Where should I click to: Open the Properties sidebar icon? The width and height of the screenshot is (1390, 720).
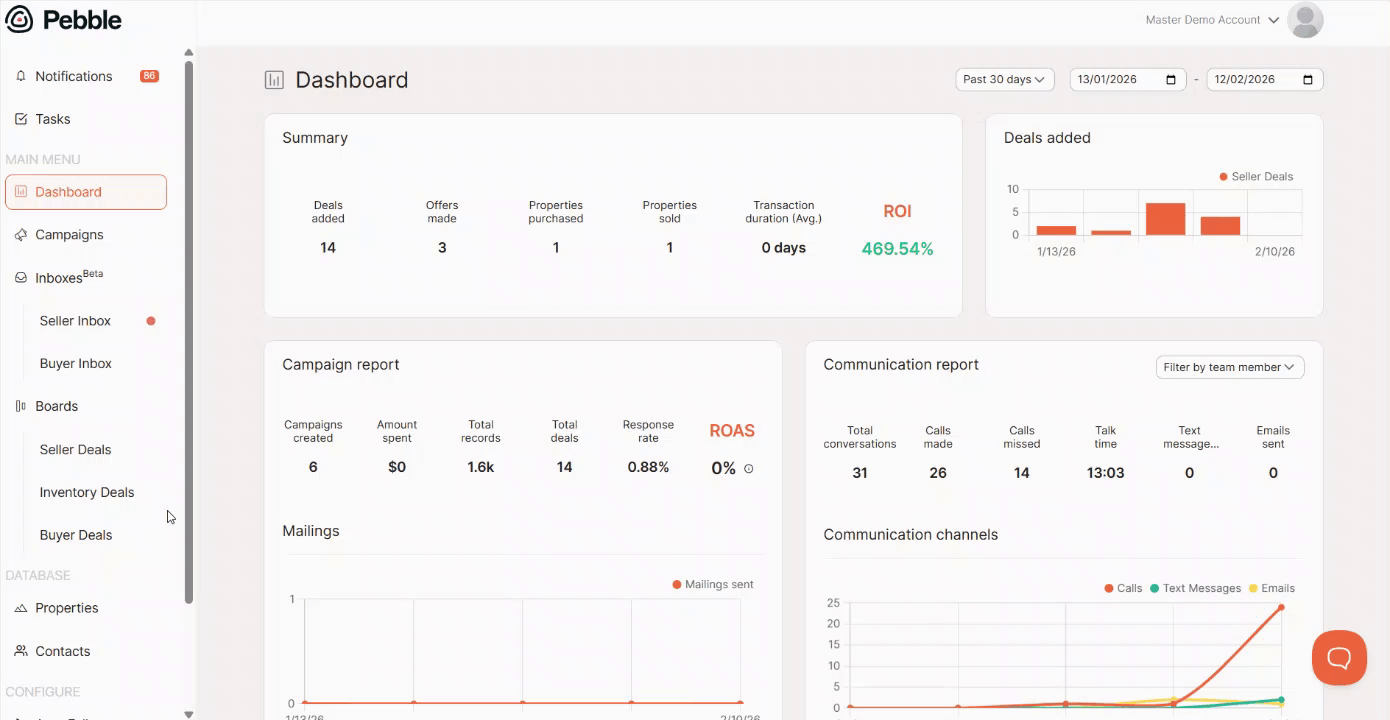(x=21, y=608)
